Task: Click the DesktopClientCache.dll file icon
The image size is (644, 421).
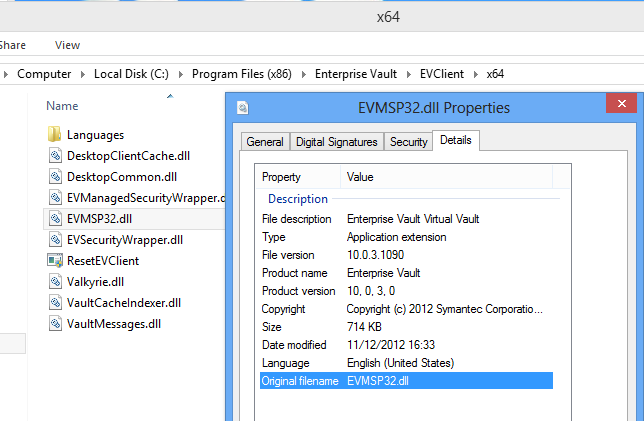Action: click(x=55, y=155)
